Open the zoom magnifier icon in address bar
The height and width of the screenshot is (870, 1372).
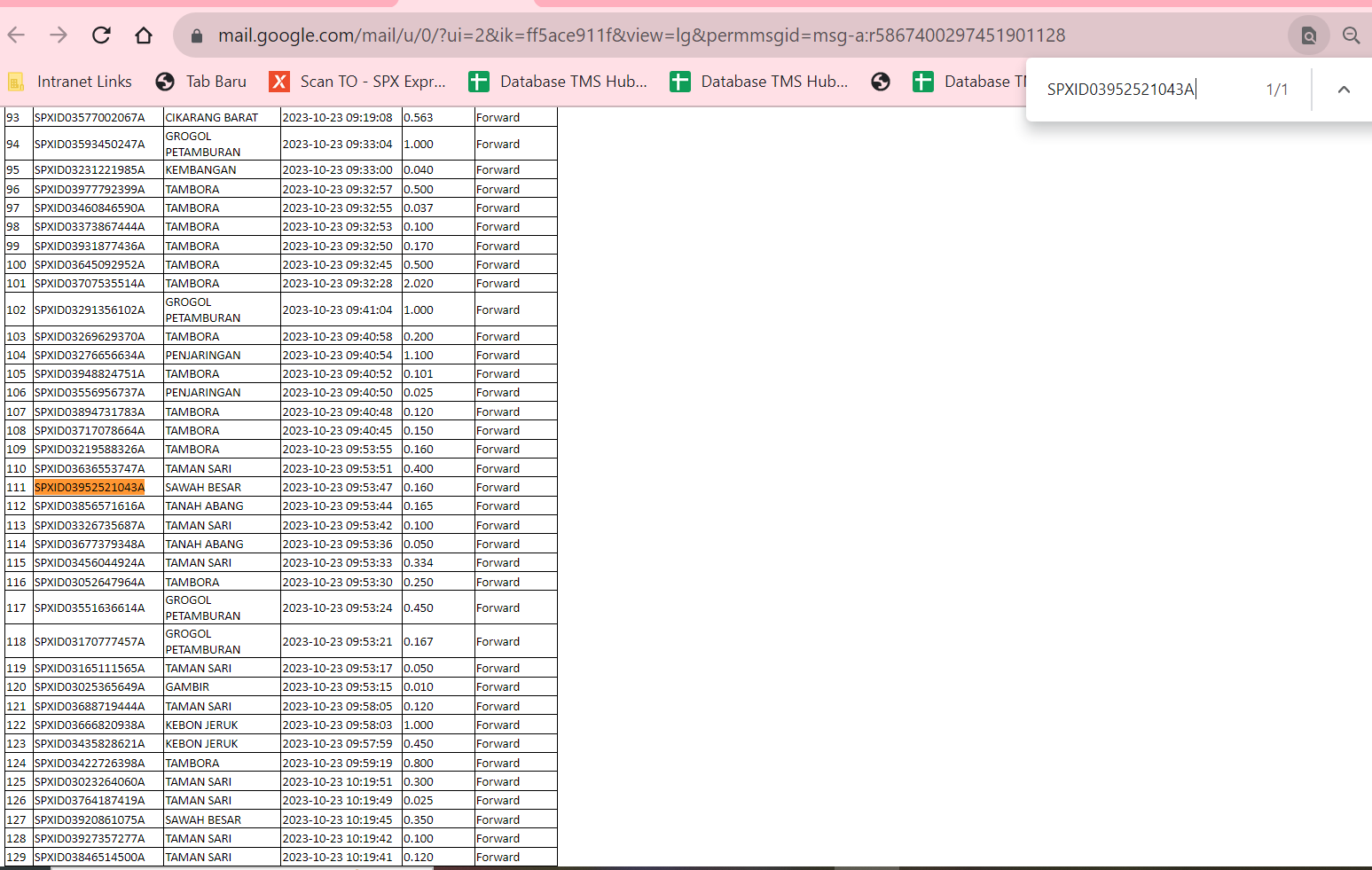pyautogui.click(x=1351, y=35)
